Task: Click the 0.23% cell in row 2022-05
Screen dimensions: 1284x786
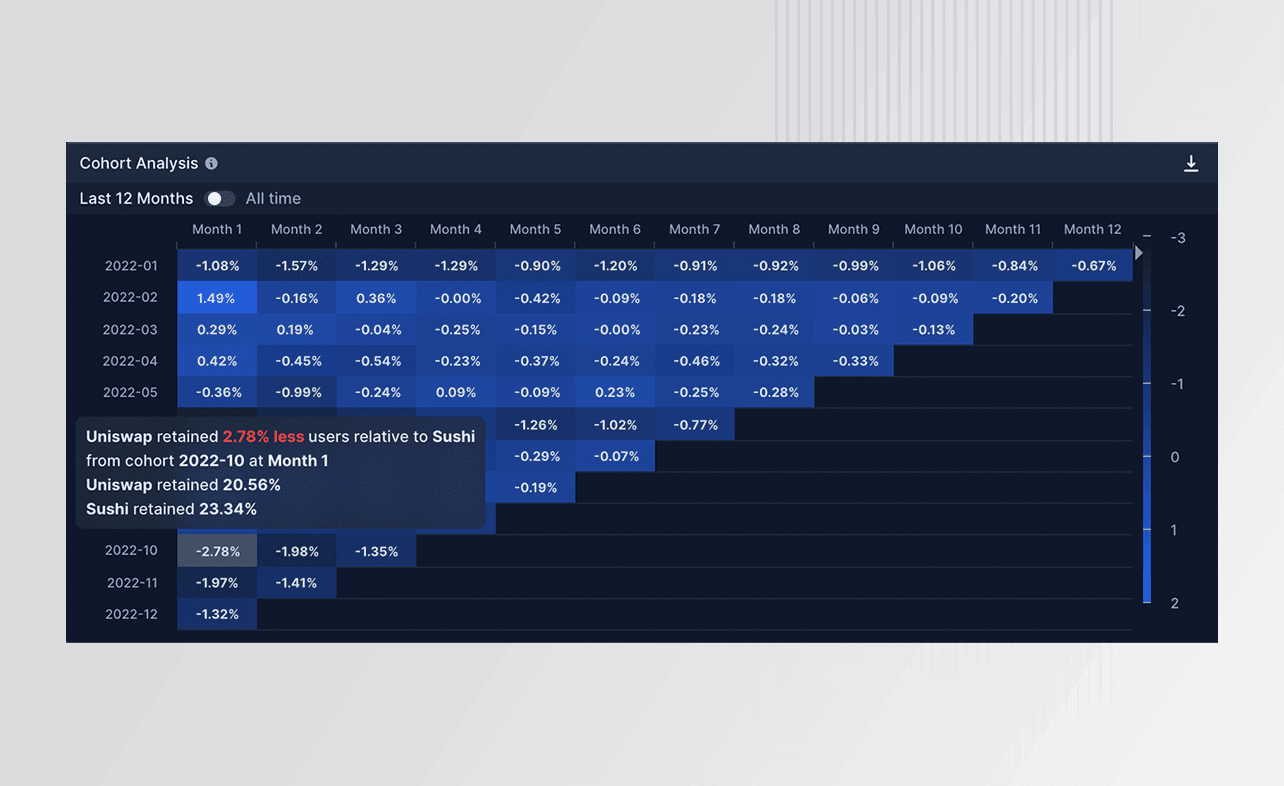Action: tap(615, 392)
